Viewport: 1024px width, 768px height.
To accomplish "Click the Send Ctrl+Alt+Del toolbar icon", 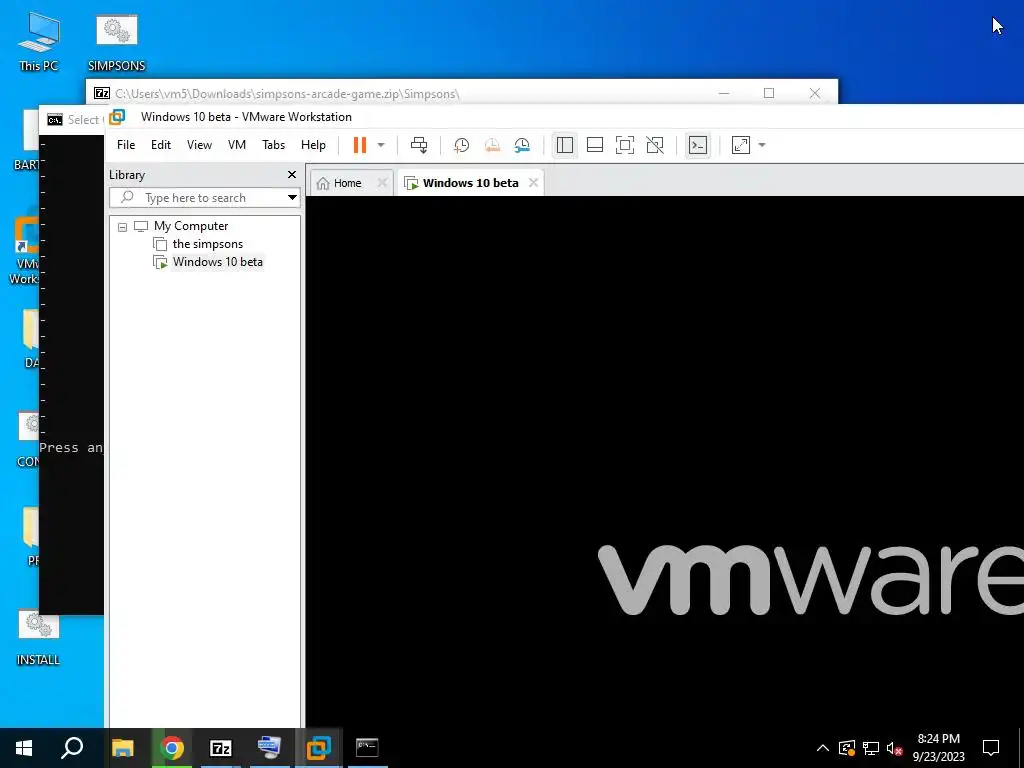I will point(419,145).
